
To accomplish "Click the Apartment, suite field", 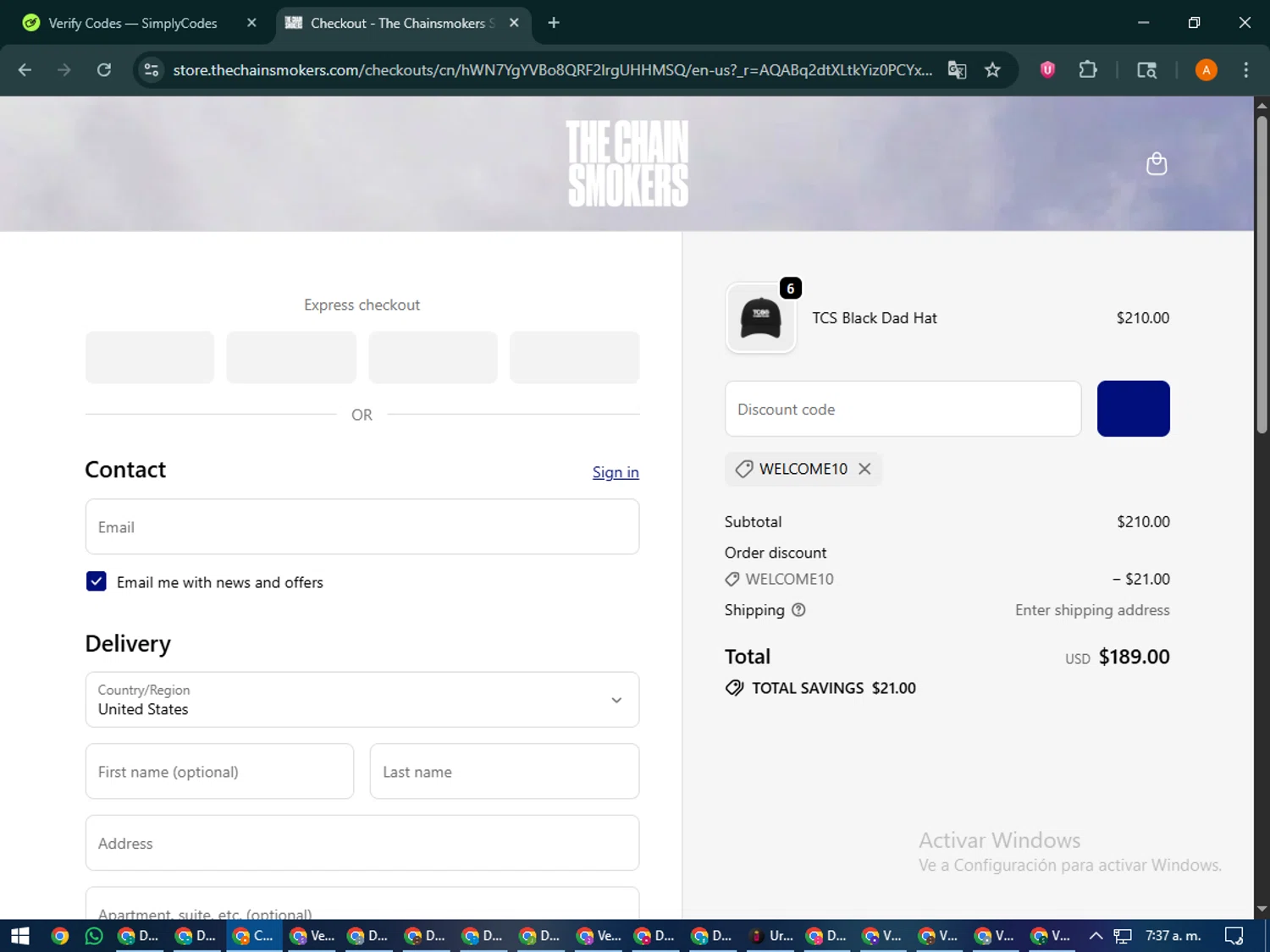I will click(362, 904).
